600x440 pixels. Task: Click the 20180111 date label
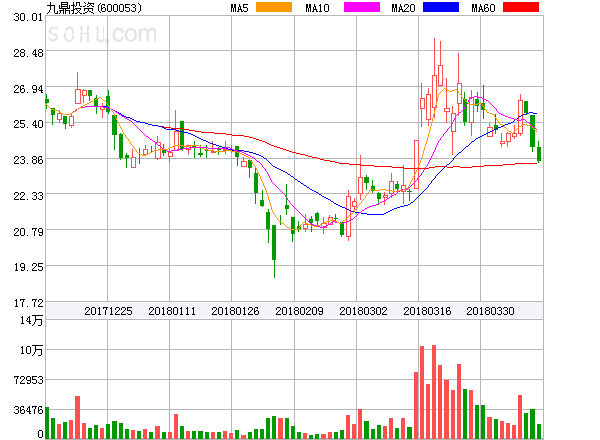(172, 311)
